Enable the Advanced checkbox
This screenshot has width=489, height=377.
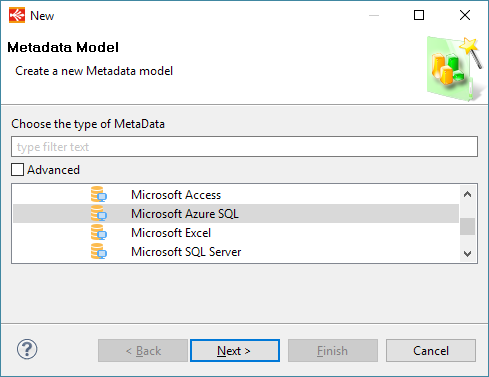(17, 170)
